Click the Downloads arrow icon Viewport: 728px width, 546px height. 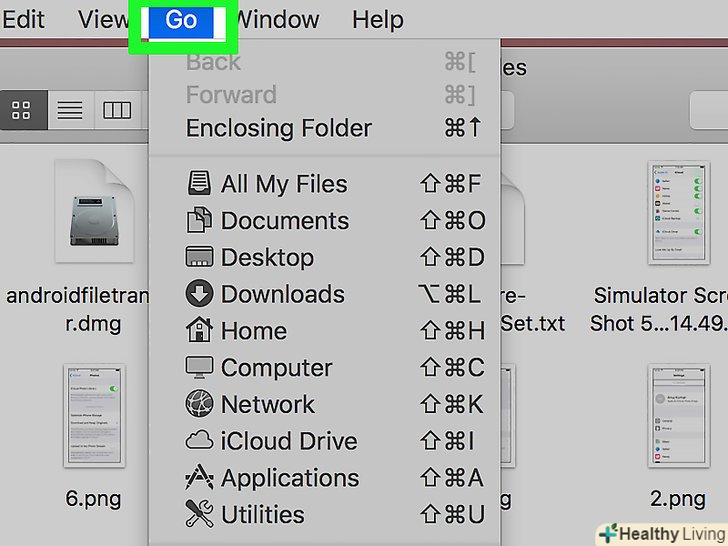(x=199, y=294)
